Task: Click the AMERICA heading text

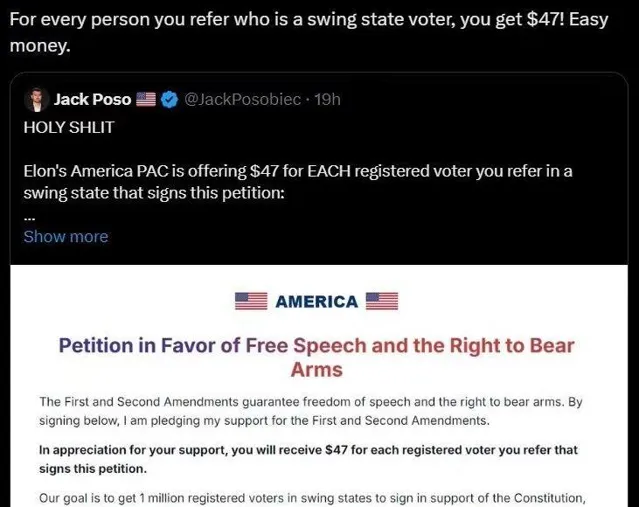Action: (316, 301)
